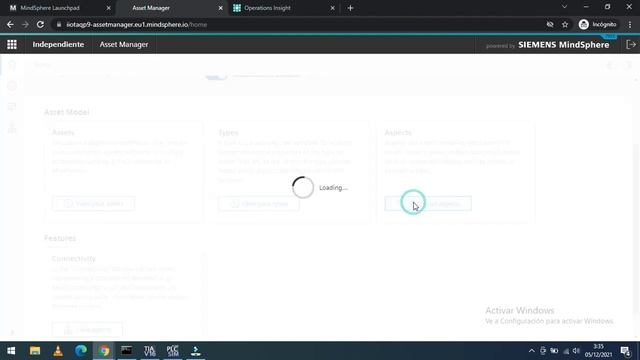
Task: Click the address bar URL field
Action: (x=298, y=24)
